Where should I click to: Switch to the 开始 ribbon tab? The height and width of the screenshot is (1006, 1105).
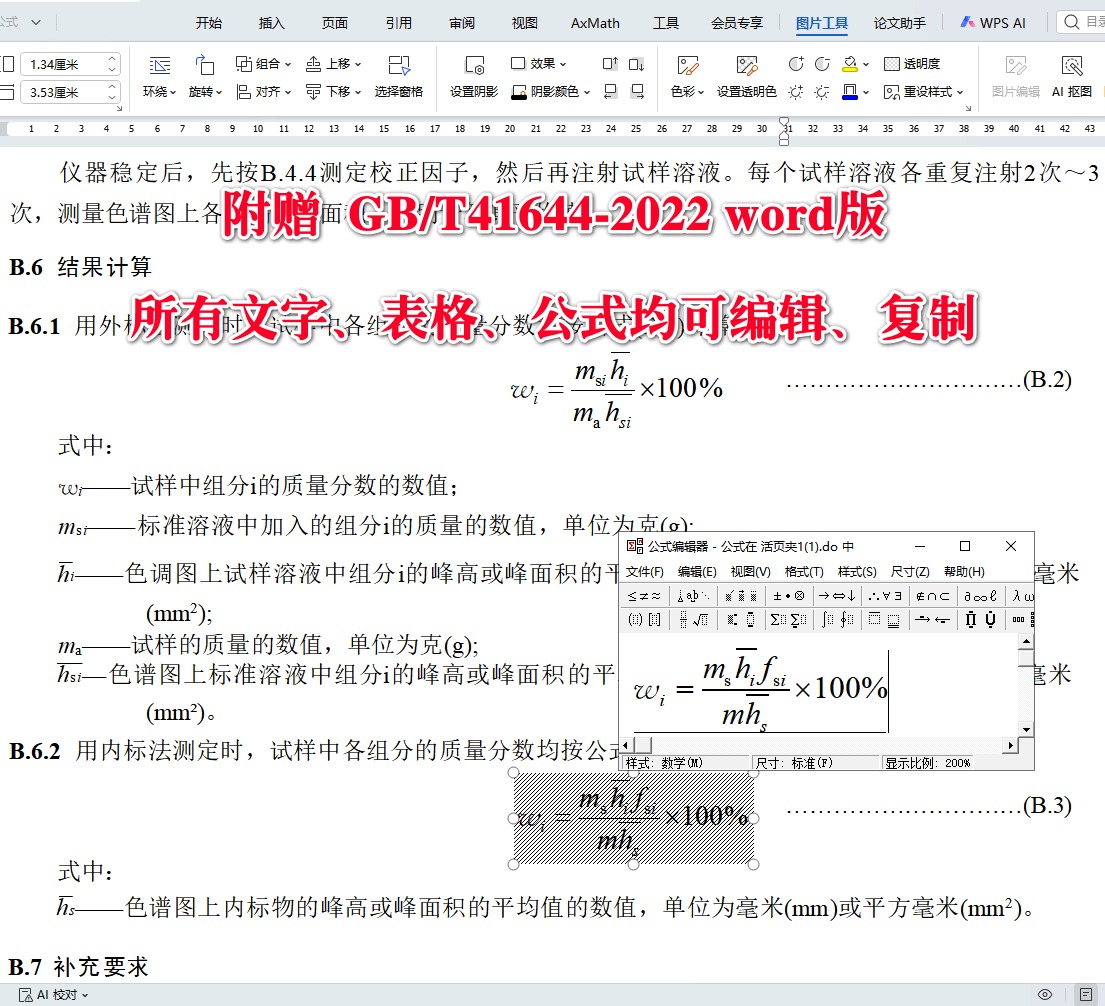(x=209, y=23)
